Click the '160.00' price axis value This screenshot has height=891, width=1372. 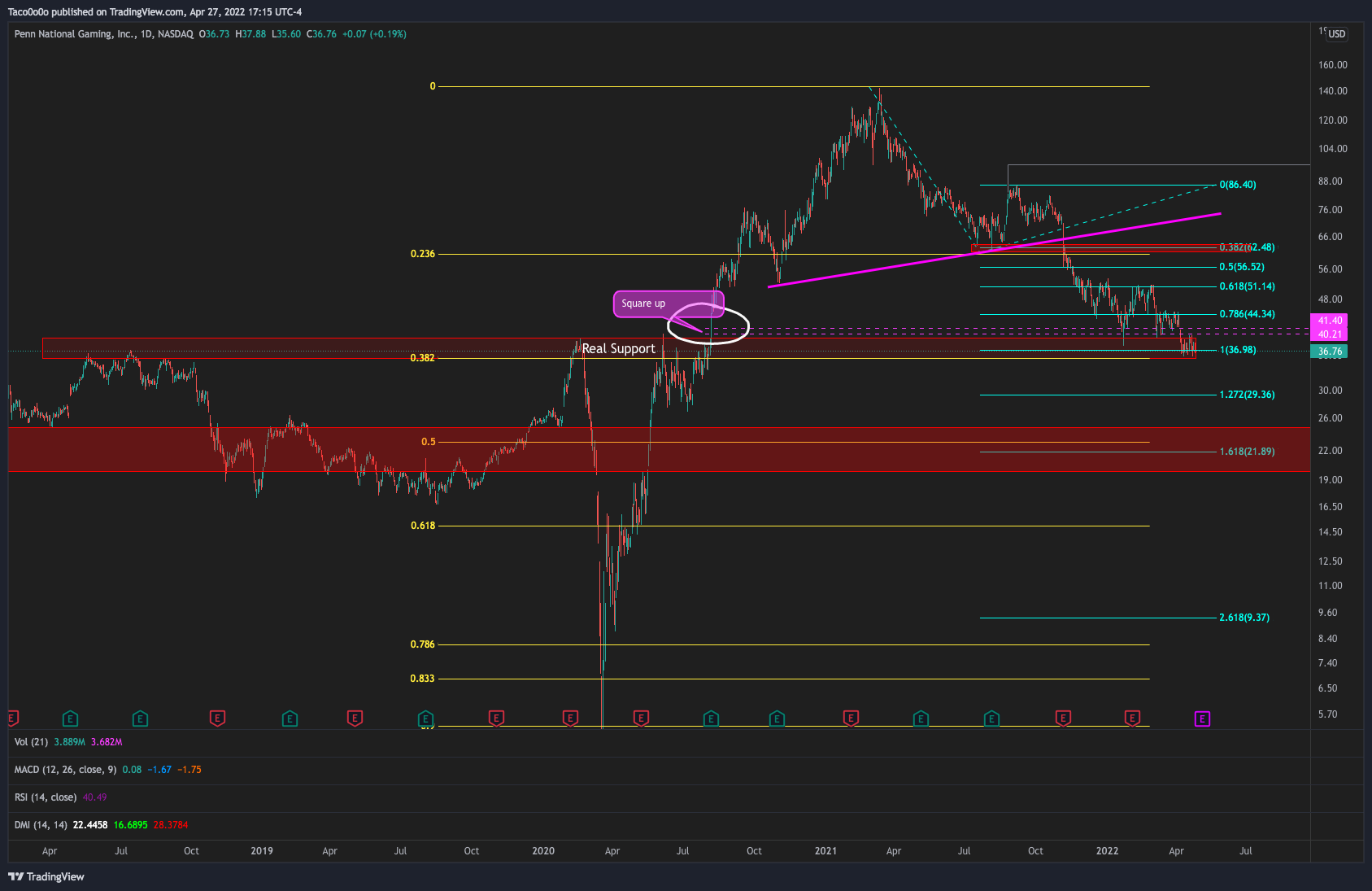pos(1333,65)
